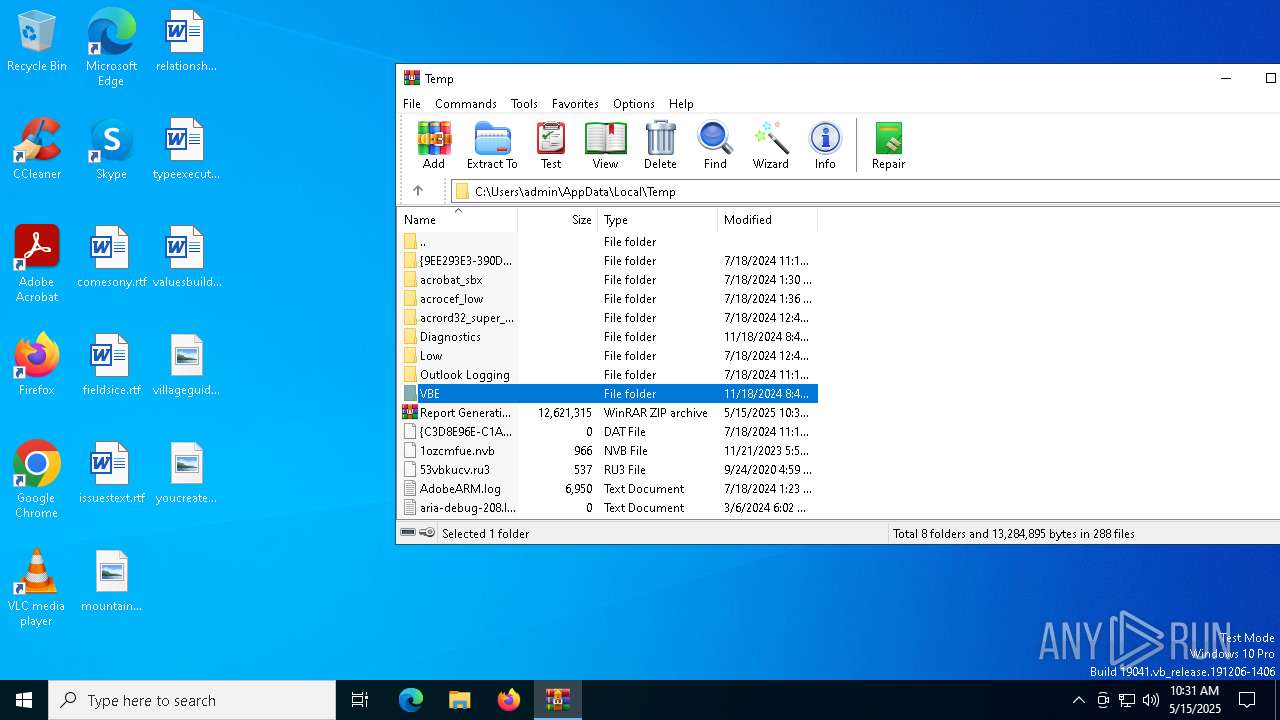The width and height of the screenshot is (1280, 720).
Task: Open Task View on taskbar
Action: 360,700
